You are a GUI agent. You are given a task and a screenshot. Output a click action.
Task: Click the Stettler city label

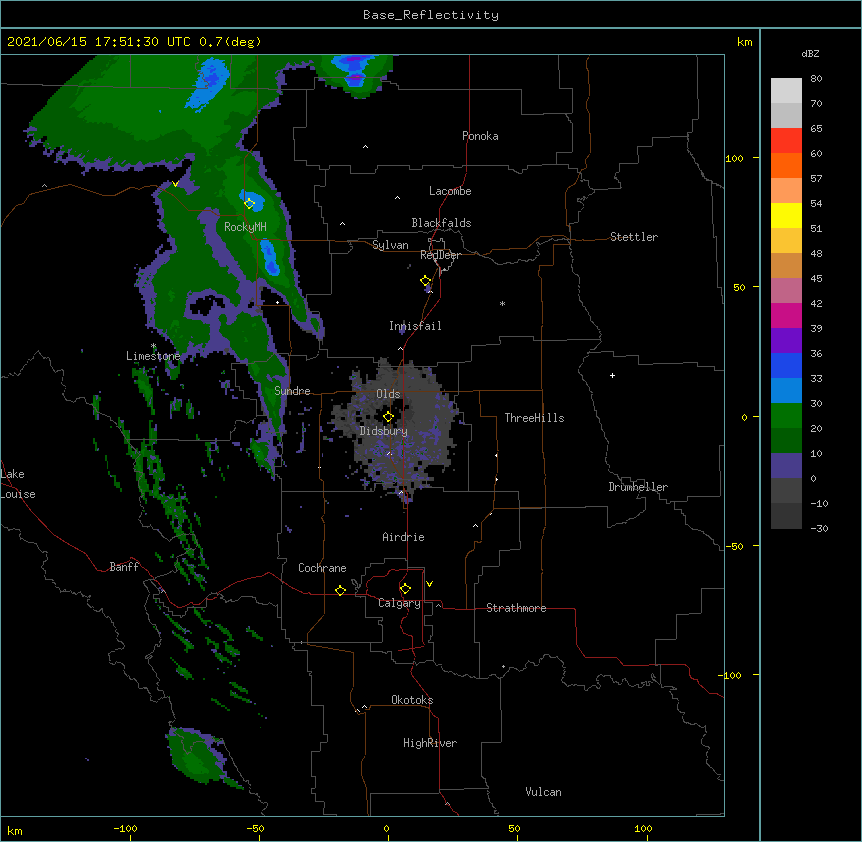point(634,237)
